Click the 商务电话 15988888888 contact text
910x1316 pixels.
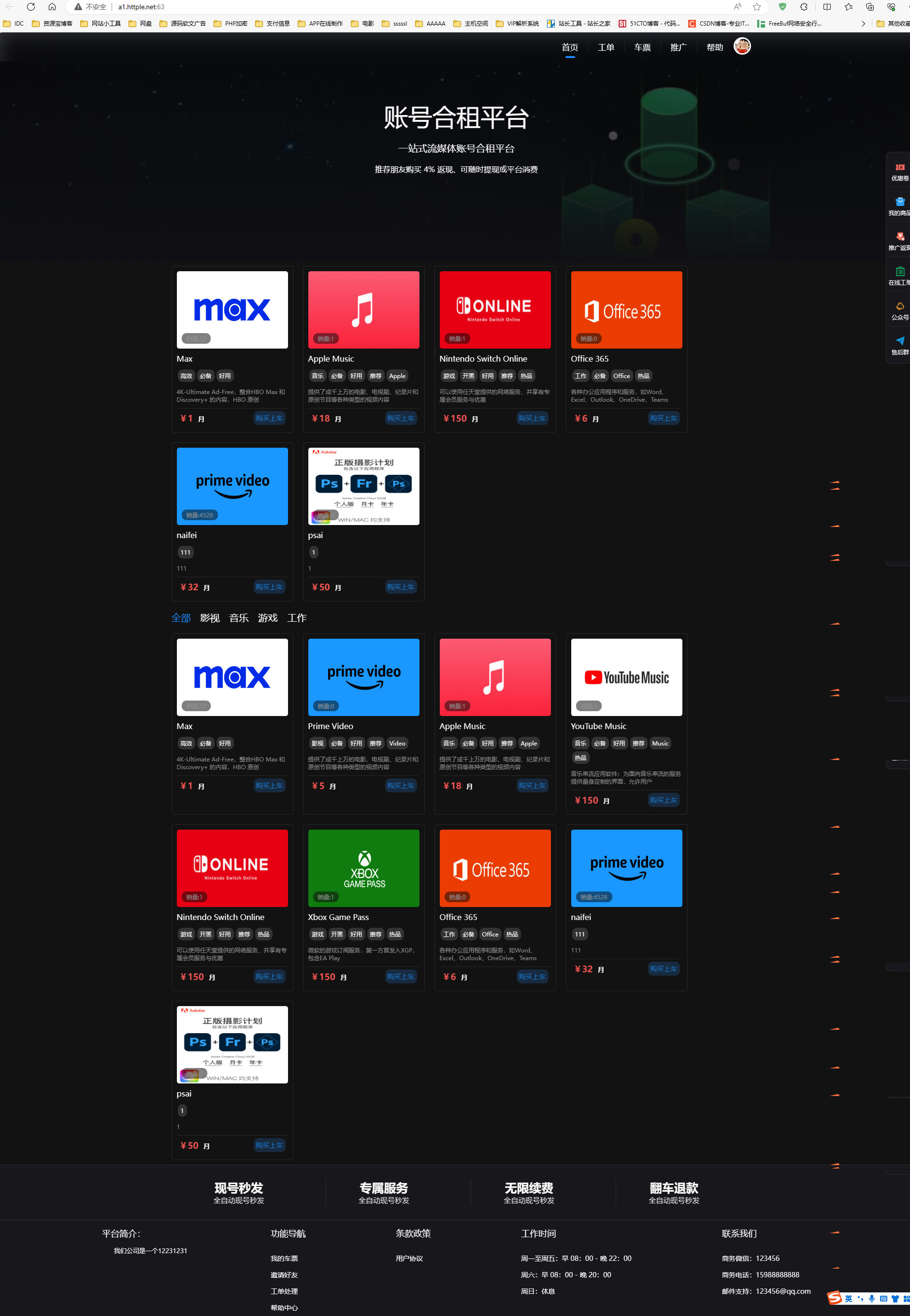761,1275
